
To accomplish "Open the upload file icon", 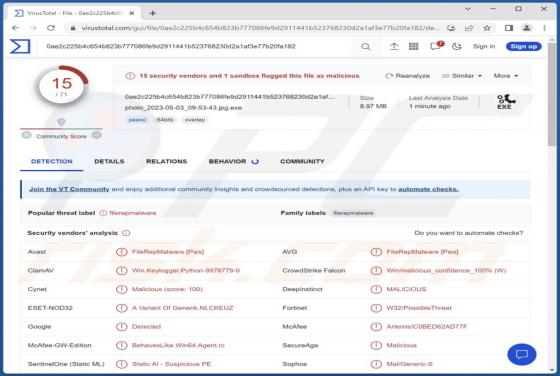I will tap(394, 46).
